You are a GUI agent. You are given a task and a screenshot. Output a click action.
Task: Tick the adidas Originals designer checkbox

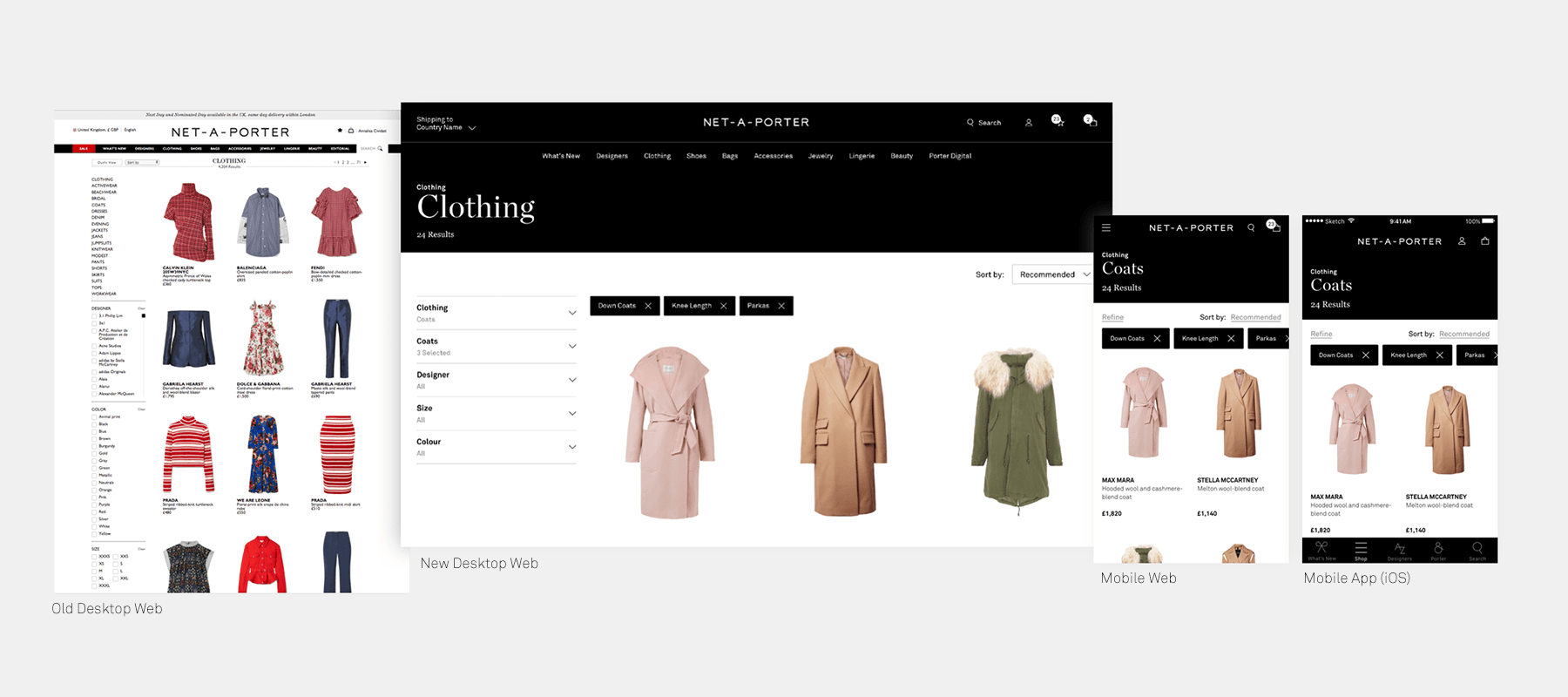94,372
